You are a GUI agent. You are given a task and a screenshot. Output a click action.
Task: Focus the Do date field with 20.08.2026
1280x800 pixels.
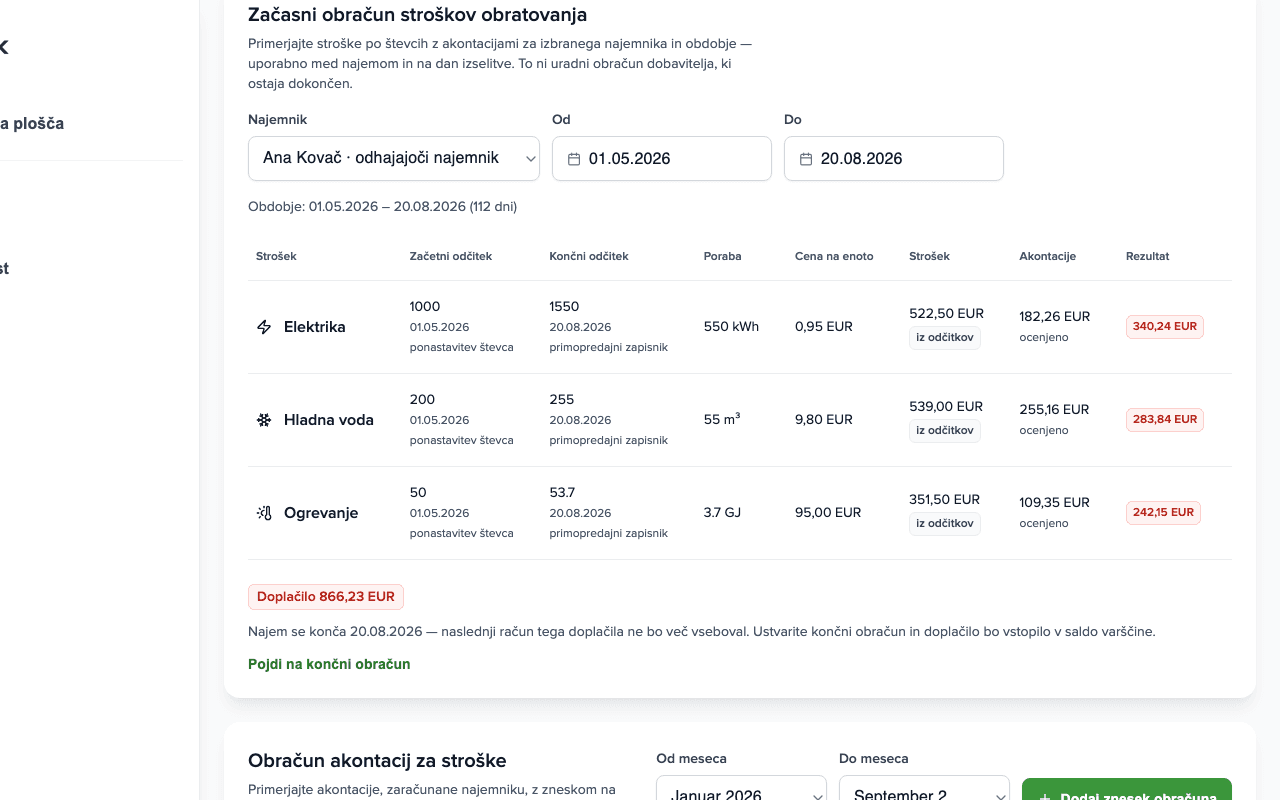[894, 158]
